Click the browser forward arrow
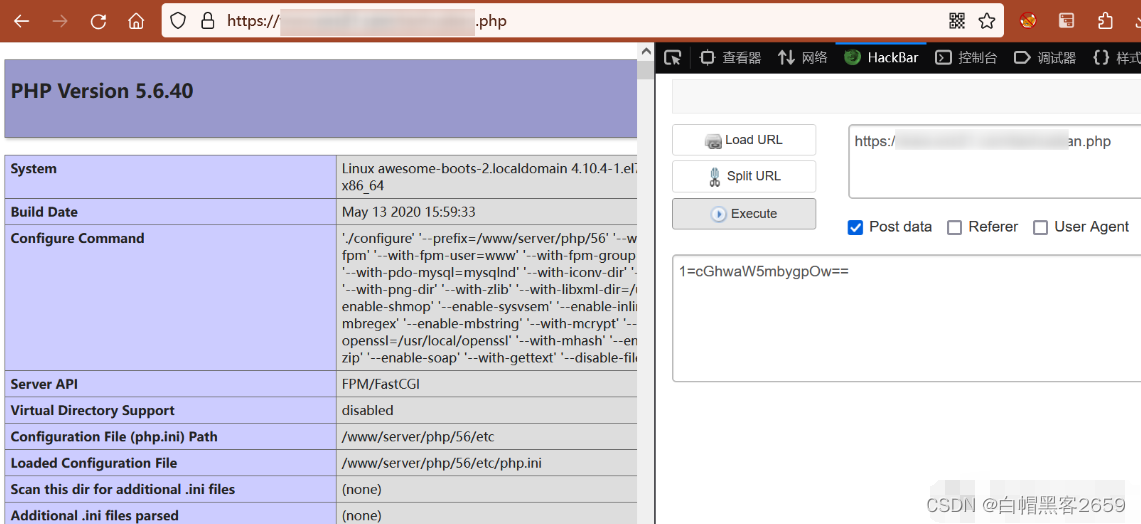 pyautogui.click(x=60, y=21)
